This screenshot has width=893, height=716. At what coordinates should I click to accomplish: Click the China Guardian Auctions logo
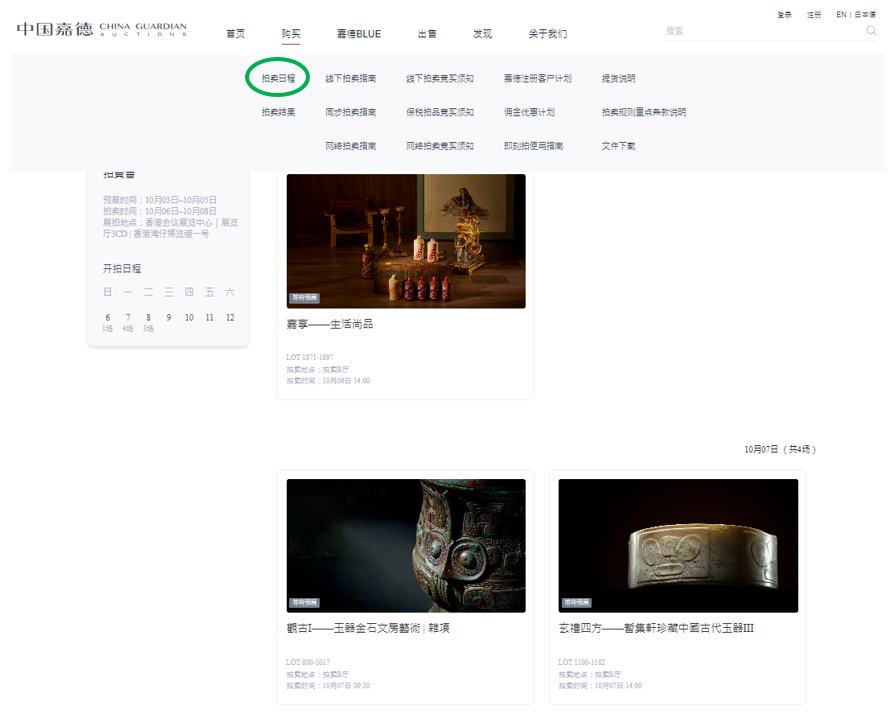pyautogui.click(x=102, y=29)
